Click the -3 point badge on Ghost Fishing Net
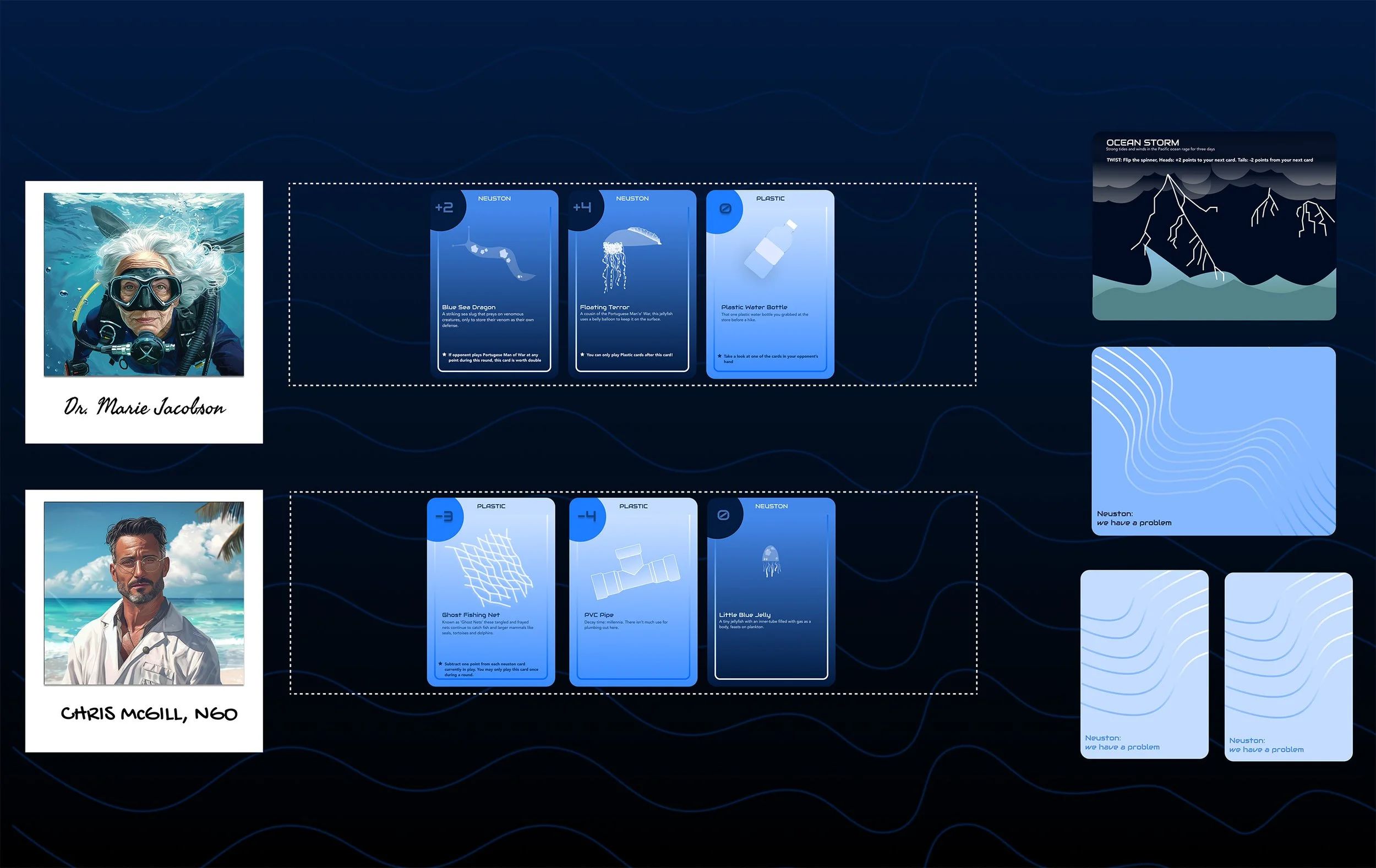Image resolution: width=1376 pixels, height=868 pixels. (444, 517)
